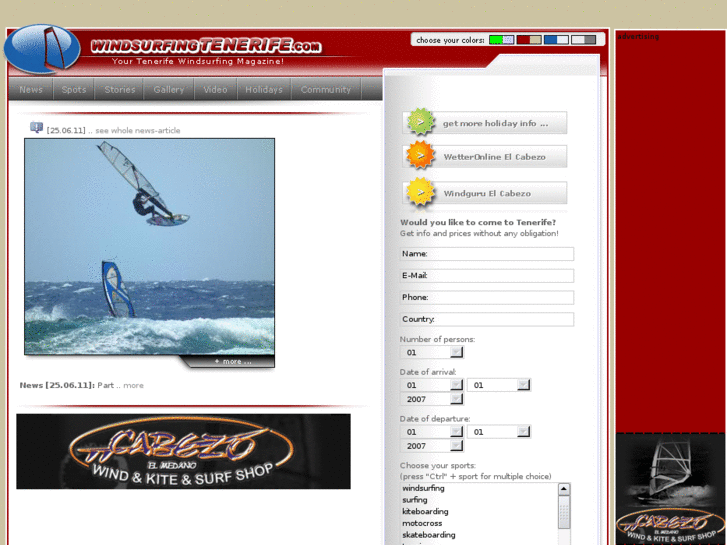
Task: Click the orange starburst WetterOnline icon
Action: [x=421, y=157]
